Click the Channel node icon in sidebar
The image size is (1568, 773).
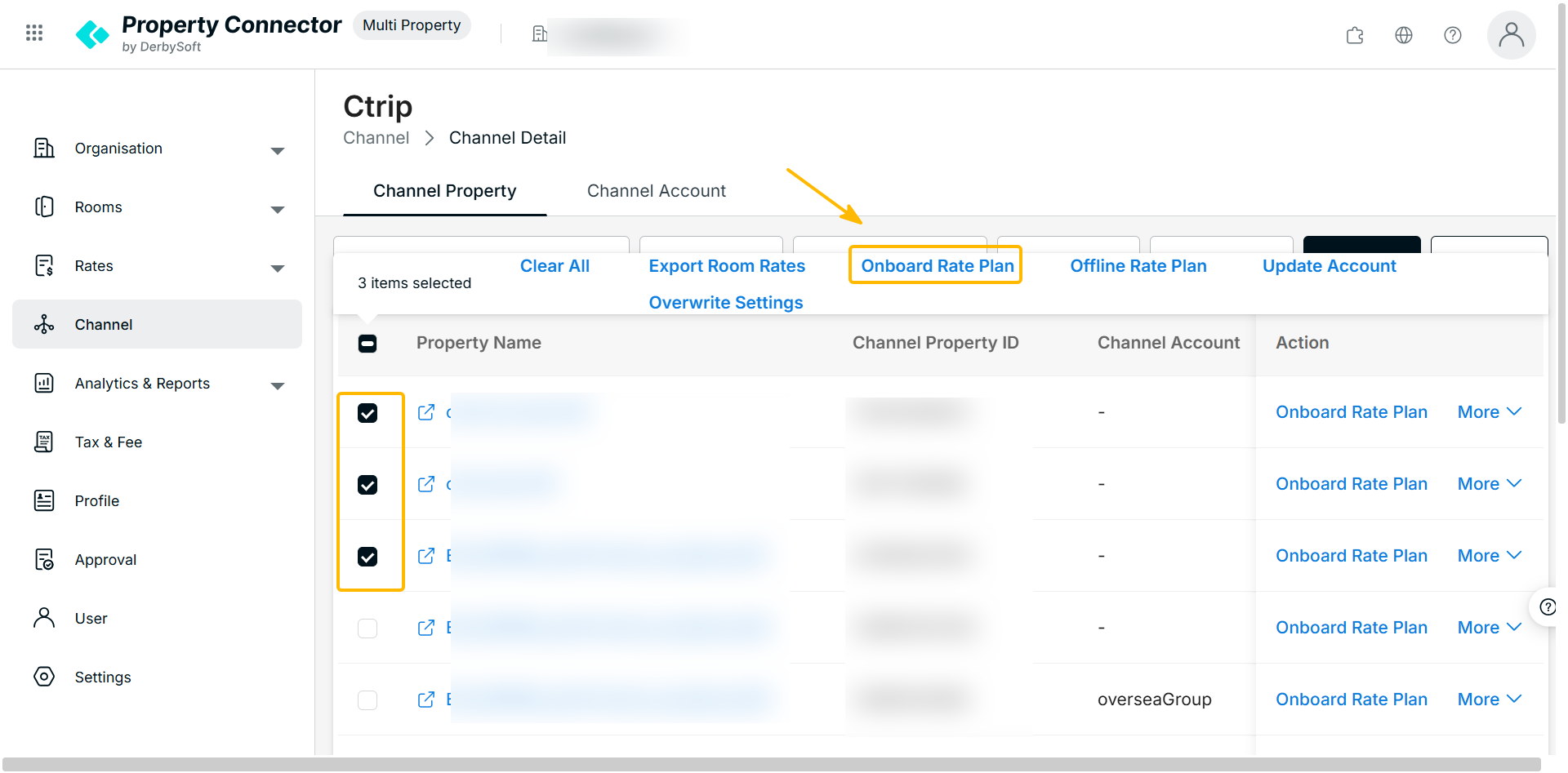pyautogui.click(x=44, y=324)
